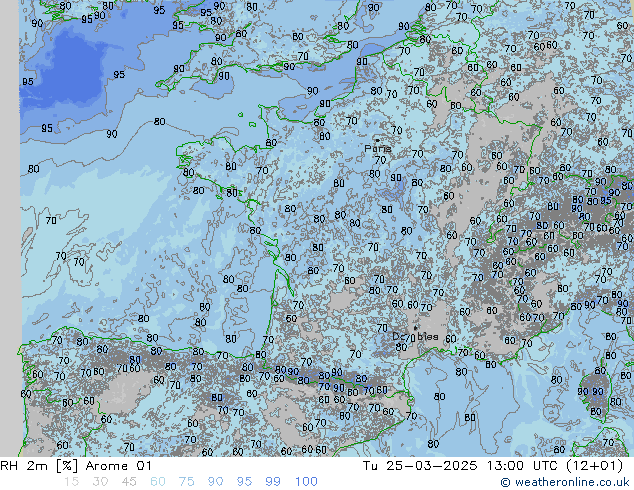Image resolution: width=634 pixels, height=490 pixels.
Task: Select legend value 100
Action: (x=306, y=482)
